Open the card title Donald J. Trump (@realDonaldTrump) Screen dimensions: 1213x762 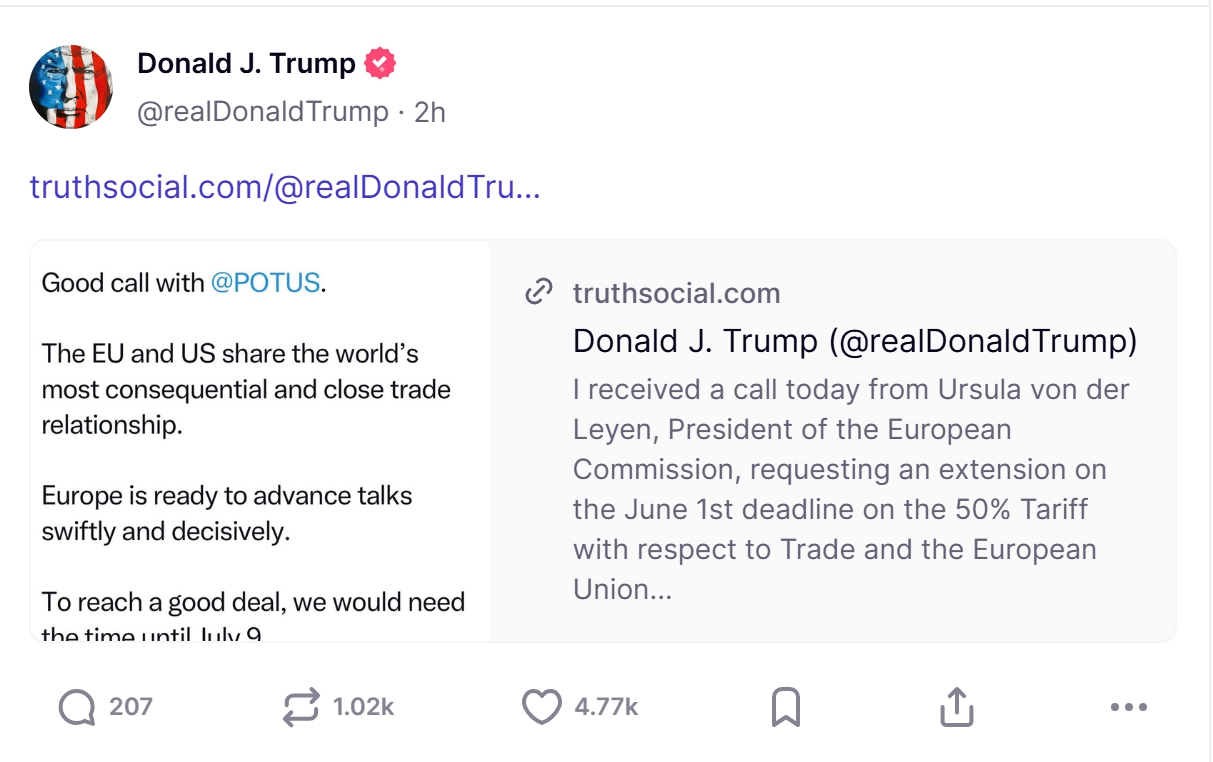[x=855, y=341]
